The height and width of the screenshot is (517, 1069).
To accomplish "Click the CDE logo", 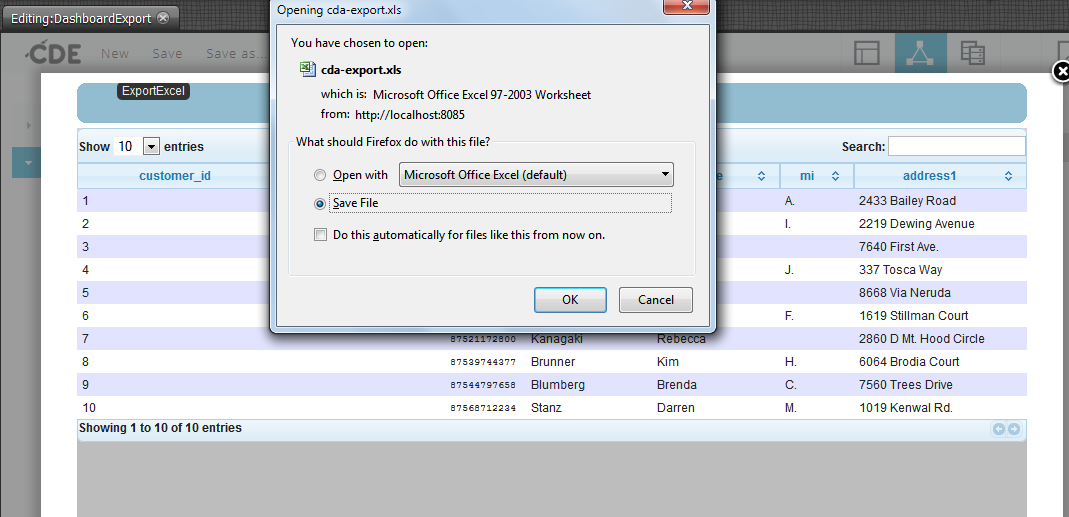I will 54,53.
